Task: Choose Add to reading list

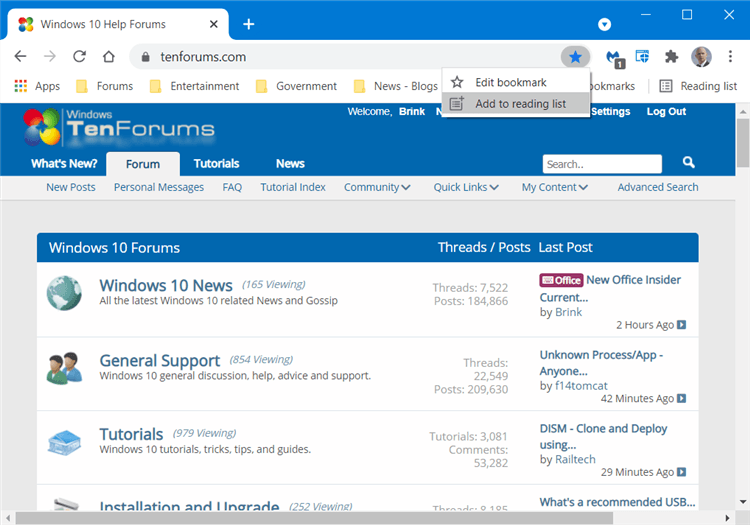Action: 516,104
